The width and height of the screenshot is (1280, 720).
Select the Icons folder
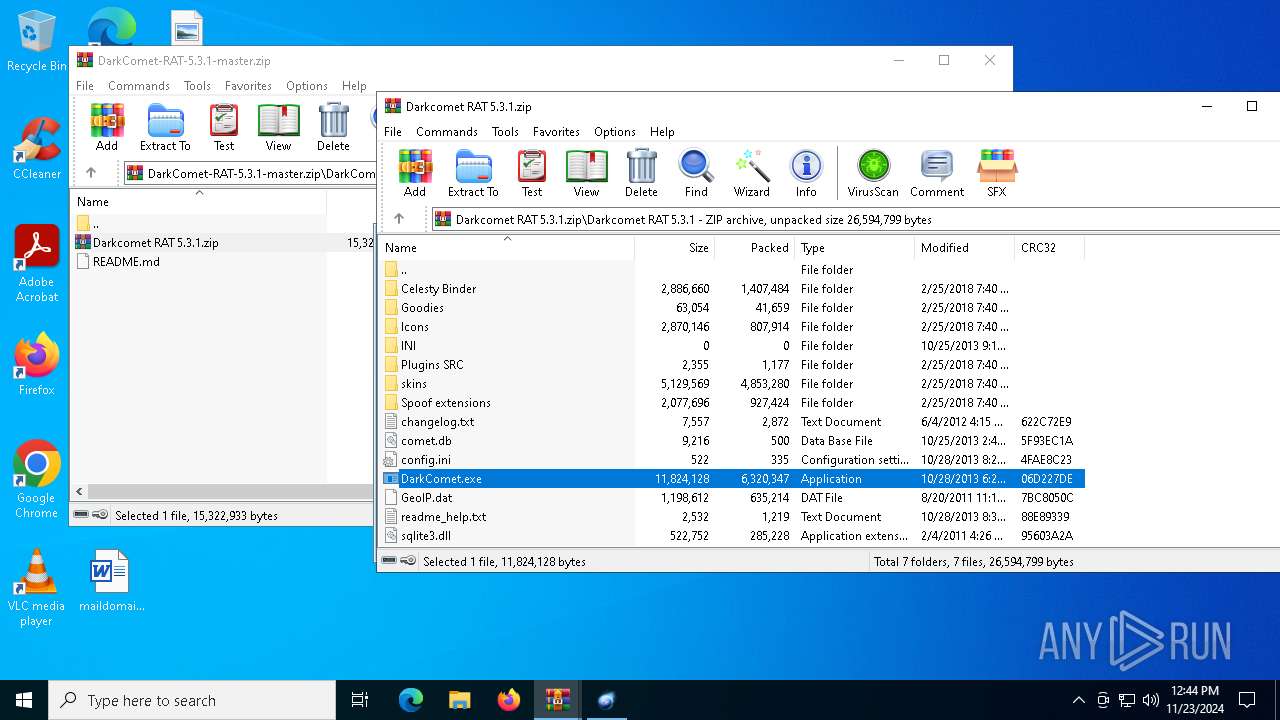[415, 326]
